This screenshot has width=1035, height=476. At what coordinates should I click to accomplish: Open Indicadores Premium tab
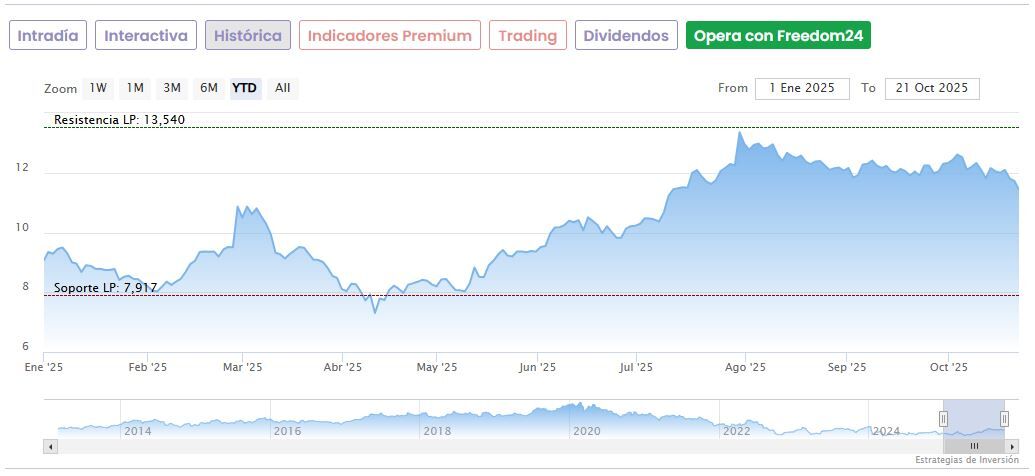pos(389,36)
